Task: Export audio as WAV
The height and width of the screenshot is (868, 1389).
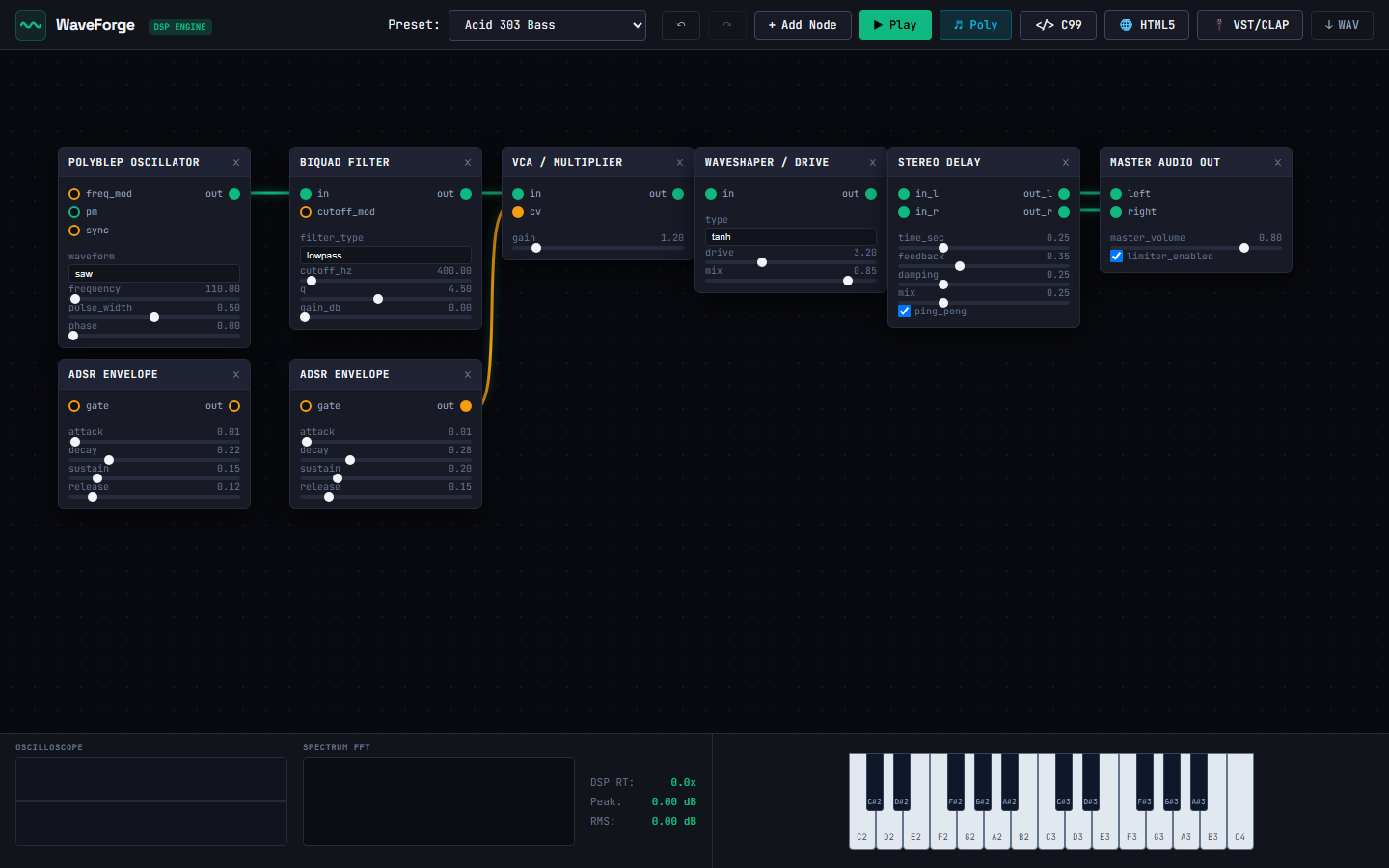Action: pos(1342,25)
